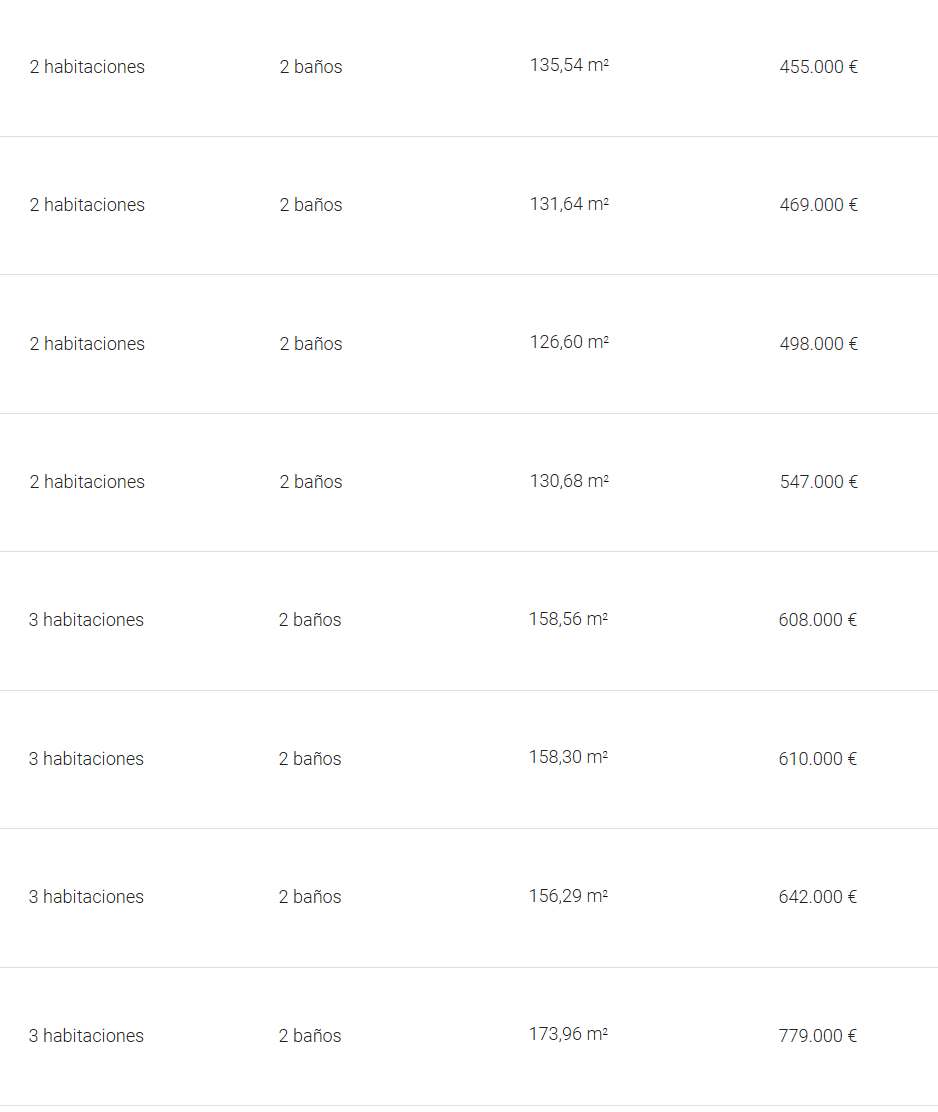Select the 131,64 m² surface cell

(x=569, y=204)
